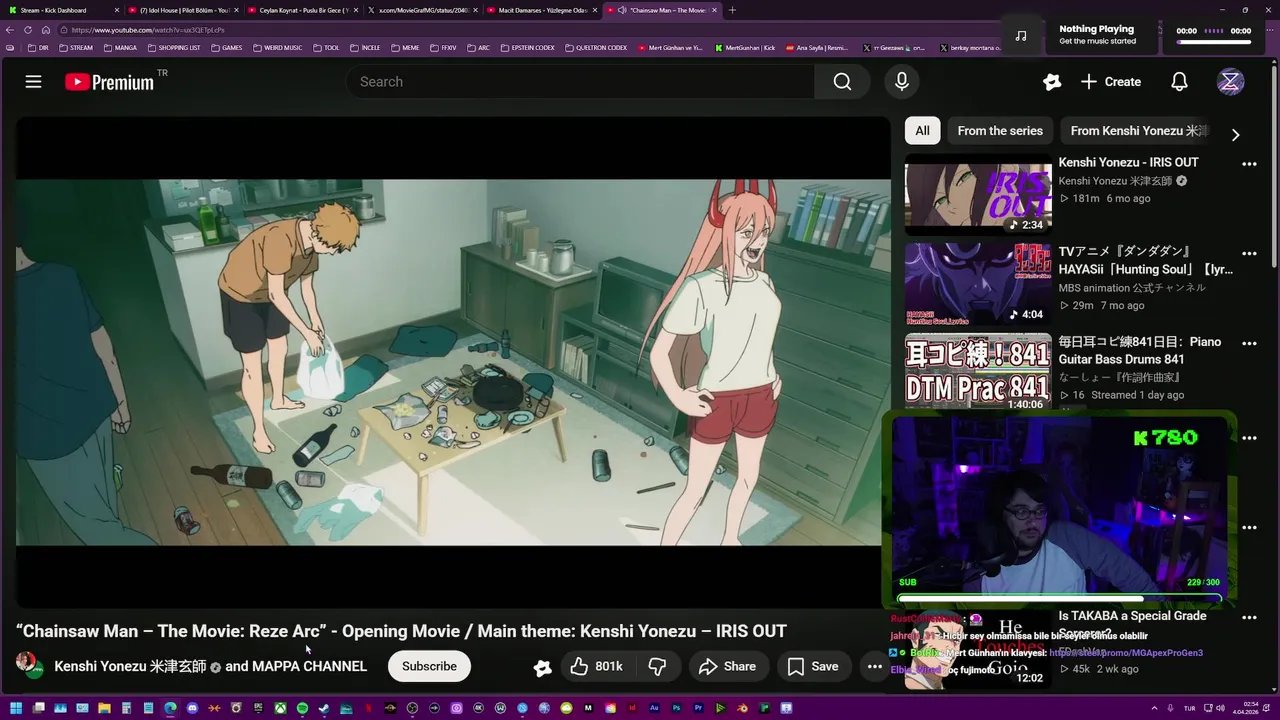Viewport: 1280px width, 720px height.
Task: Open the WEIRD MUSIC bookmarks folder
Action: [x=278, y=48]
